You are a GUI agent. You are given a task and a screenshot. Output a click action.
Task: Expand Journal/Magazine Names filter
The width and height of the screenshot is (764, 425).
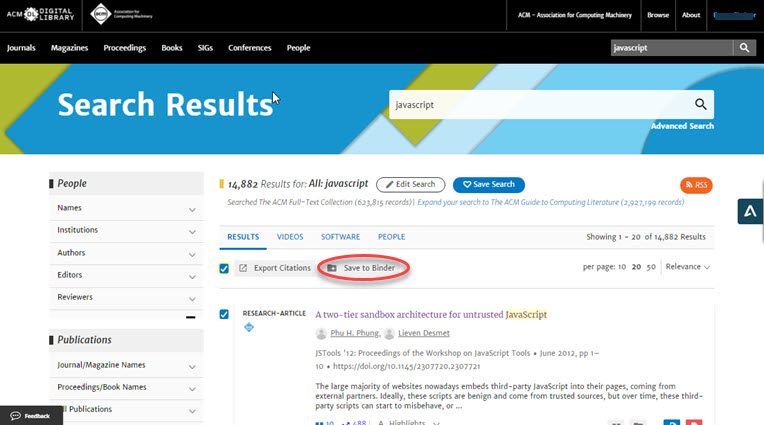127,365
